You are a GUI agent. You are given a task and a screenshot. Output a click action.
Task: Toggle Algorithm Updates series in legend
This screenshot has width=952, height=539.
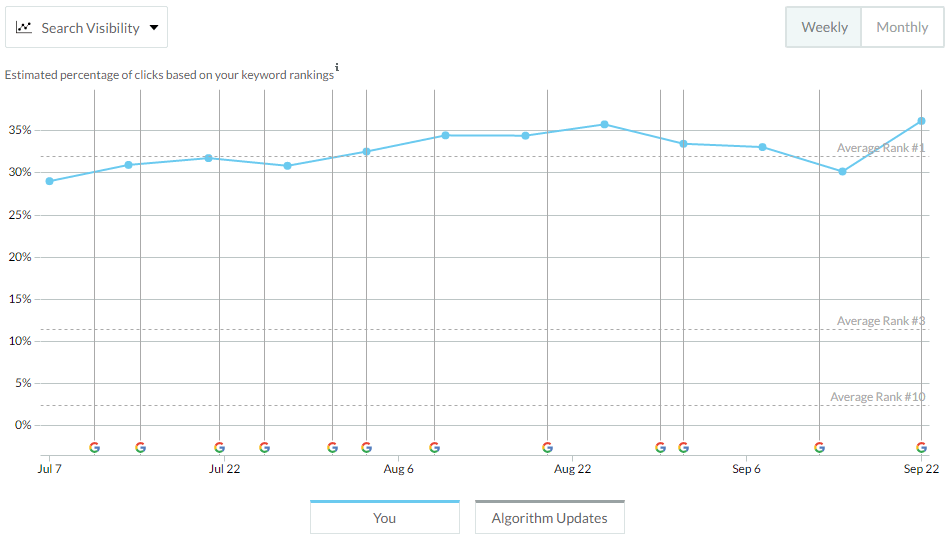point(549,518)
